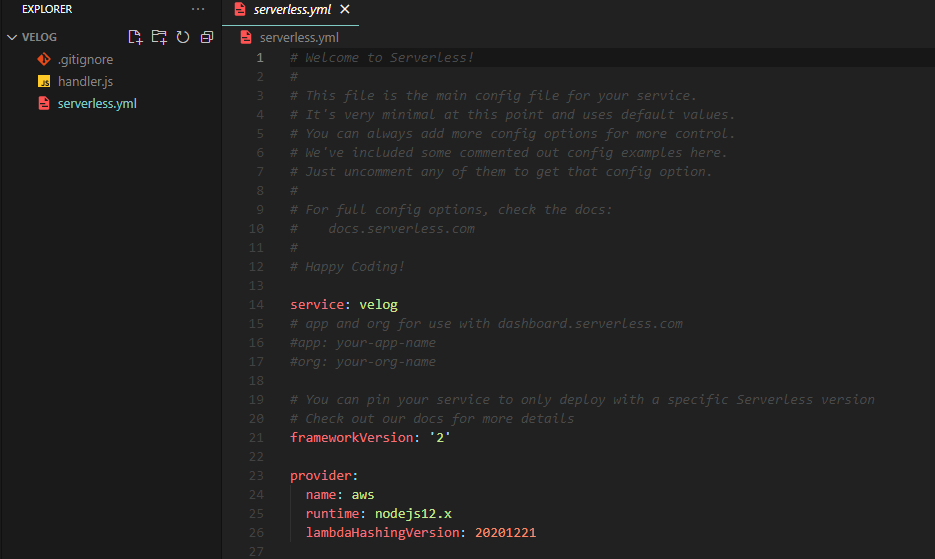This screenshot has height=559, width=935.
Task: Click the 'docs.serverless.com' comment text
Action: tap(401, 228)
